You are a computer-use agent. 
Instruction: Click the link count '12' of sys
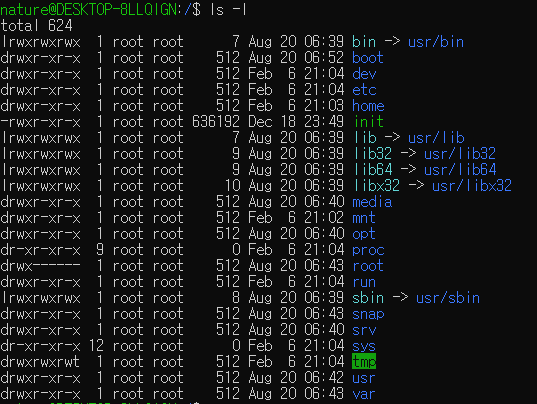(x=96, y=346)
